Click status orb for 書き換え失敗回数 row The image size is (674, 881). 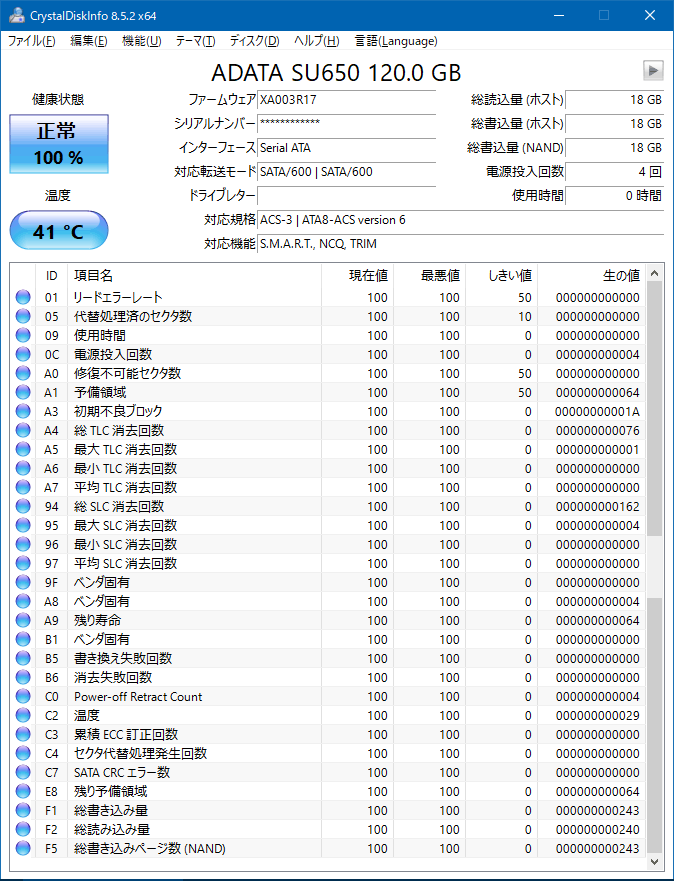23,658
